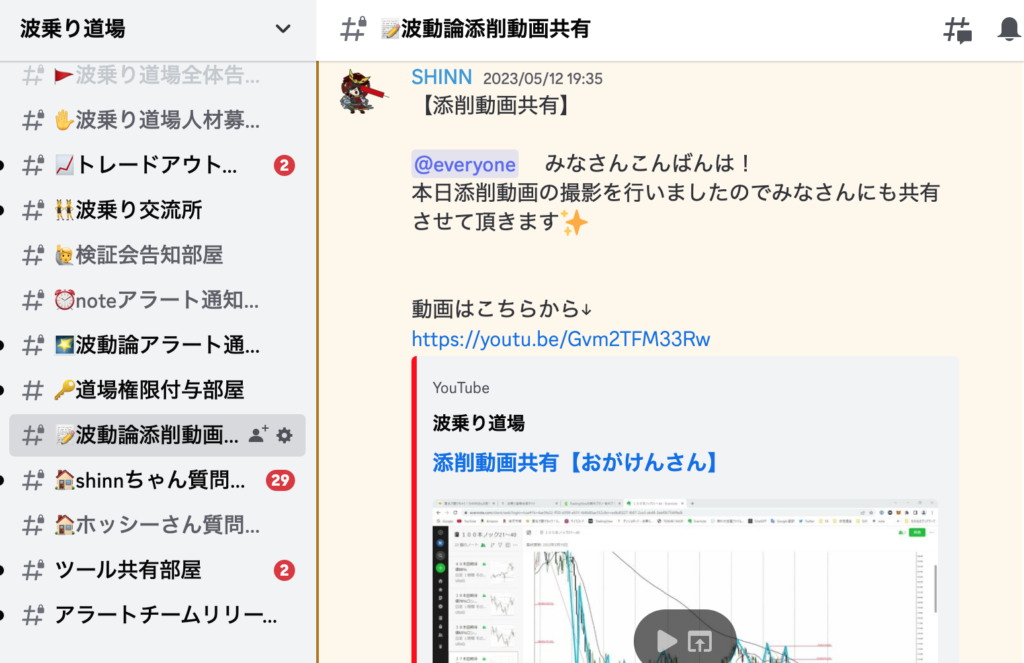The width and height of the screenshot is (1024, 663).
Task: Open notification settings bell icon
Action: click(1010, 29)
